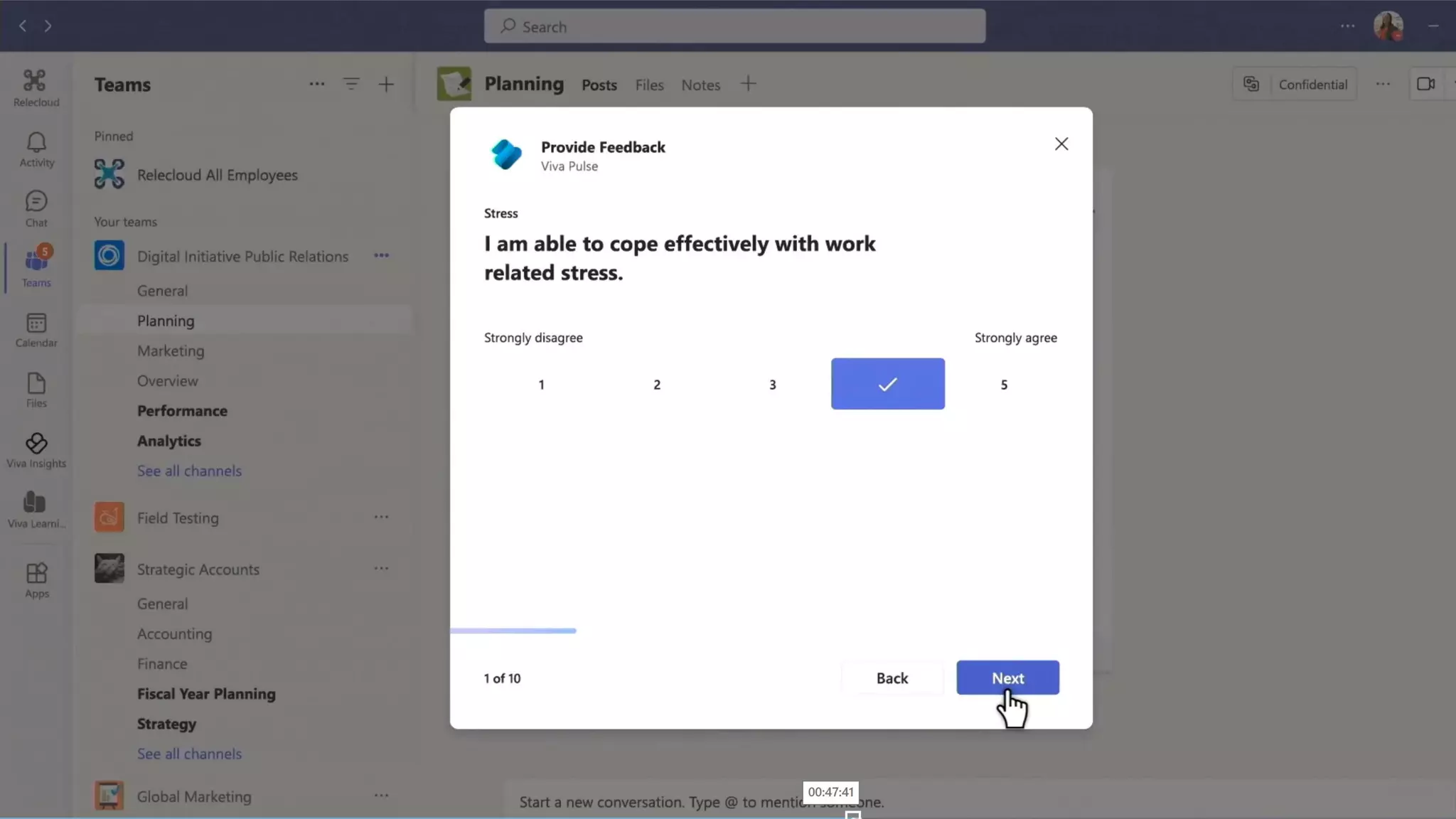The width and height of the screenshot is (1456, 819).
Task: Choose rating 5 Strongly agree option
Action: [x=1004, y=385]
